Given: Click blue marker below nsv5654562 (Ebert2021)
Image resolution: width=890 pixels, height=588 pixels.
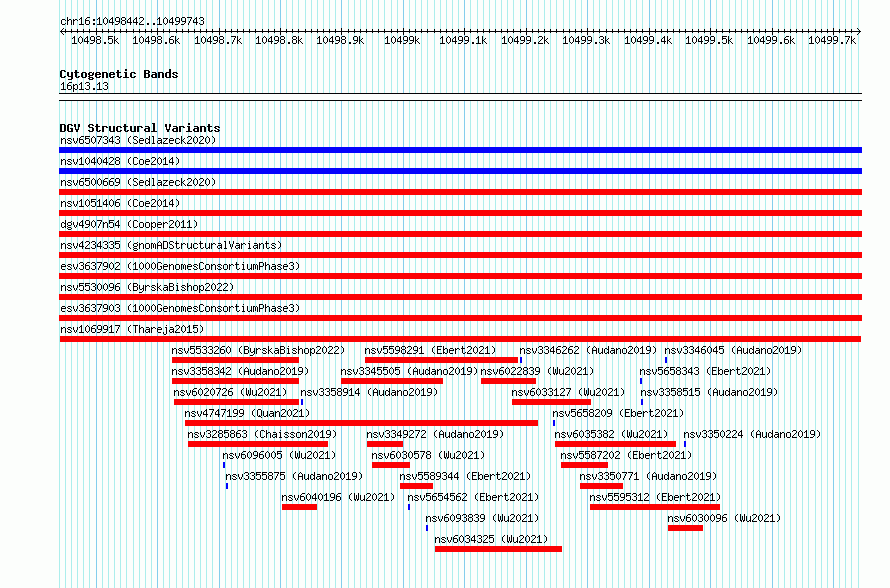Looking at the screenshot, I should click(x=409, y=507).
